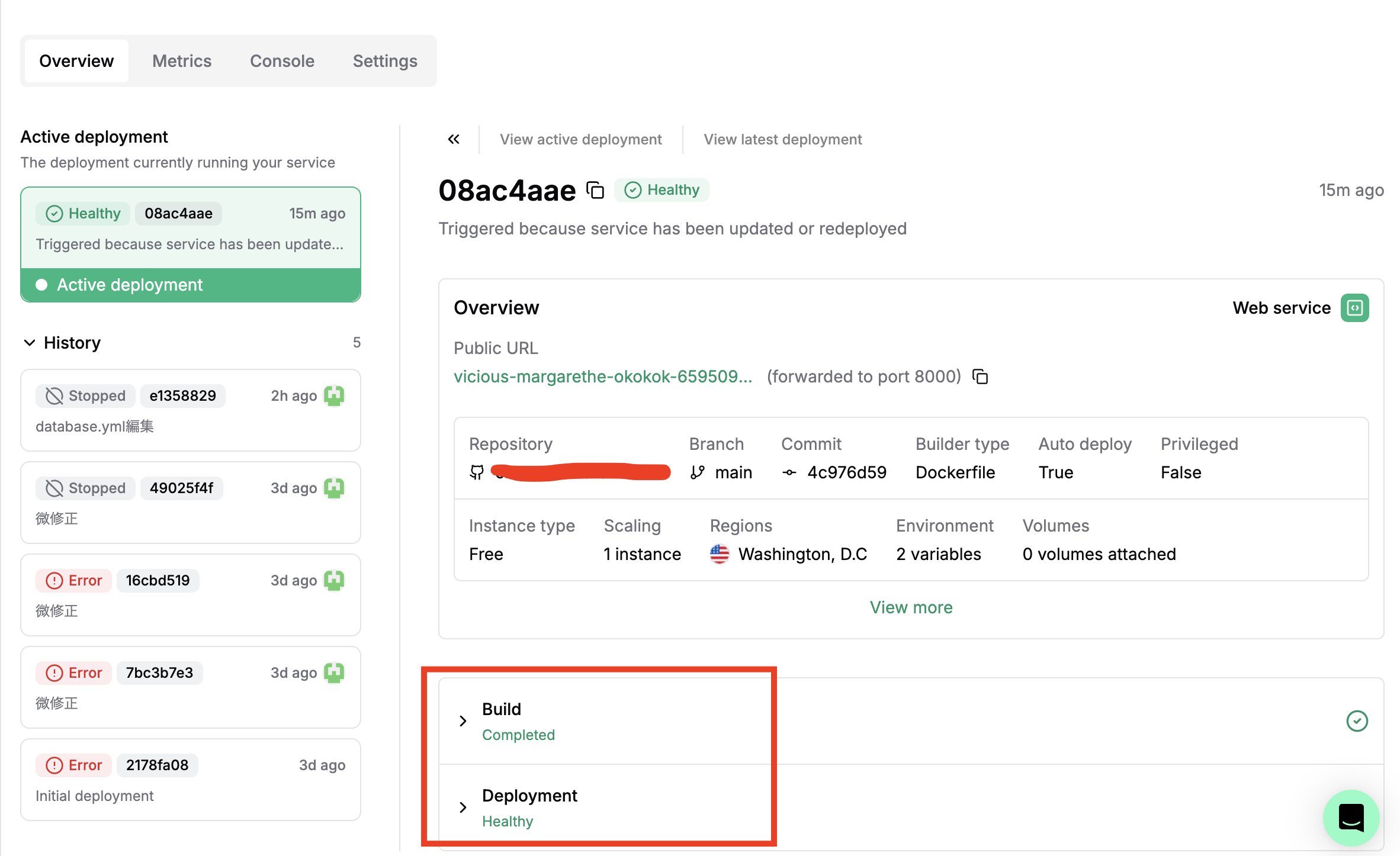The image size is (1400, 856).
Task: Collapse the History list
Action: tap(30, 343)
